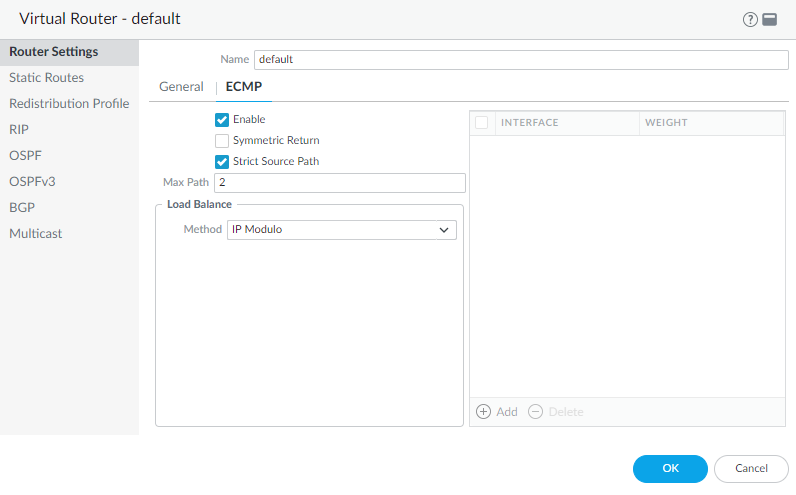Select OSPFv3 in the sidebar

click(32, 181)
